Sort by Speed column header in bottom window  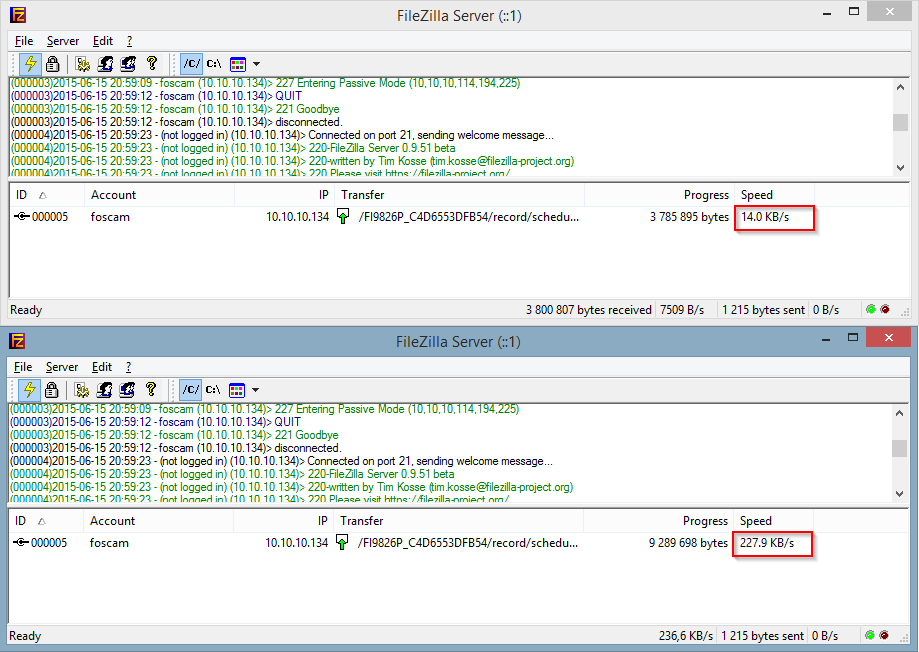[774, 521]
